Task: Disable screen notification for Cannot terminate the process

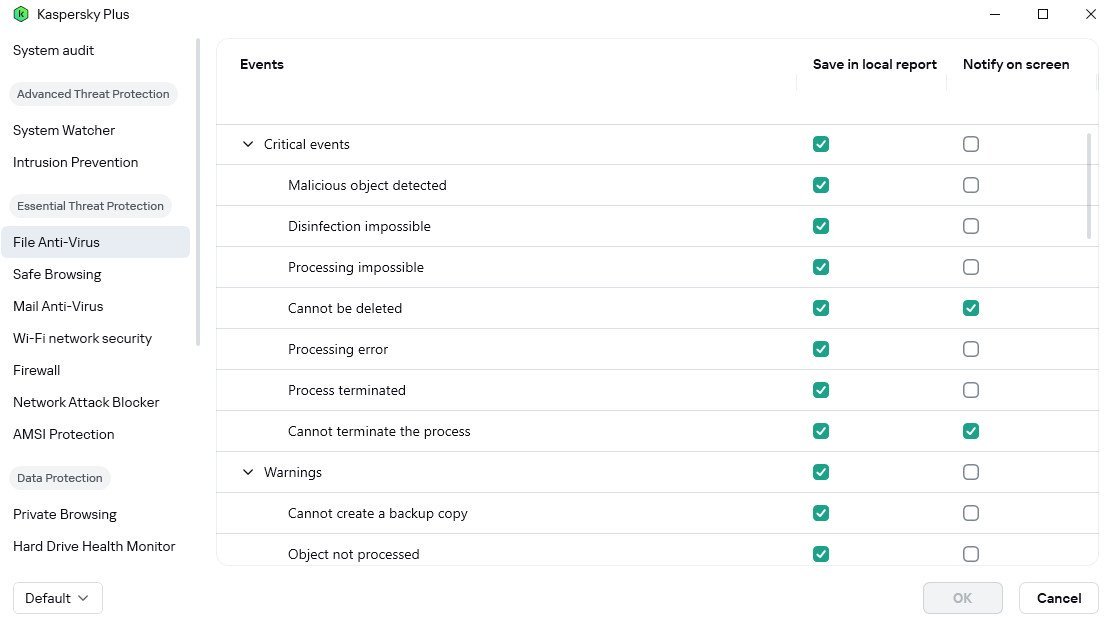Action: pyautogui.click(x=971, y=431)
